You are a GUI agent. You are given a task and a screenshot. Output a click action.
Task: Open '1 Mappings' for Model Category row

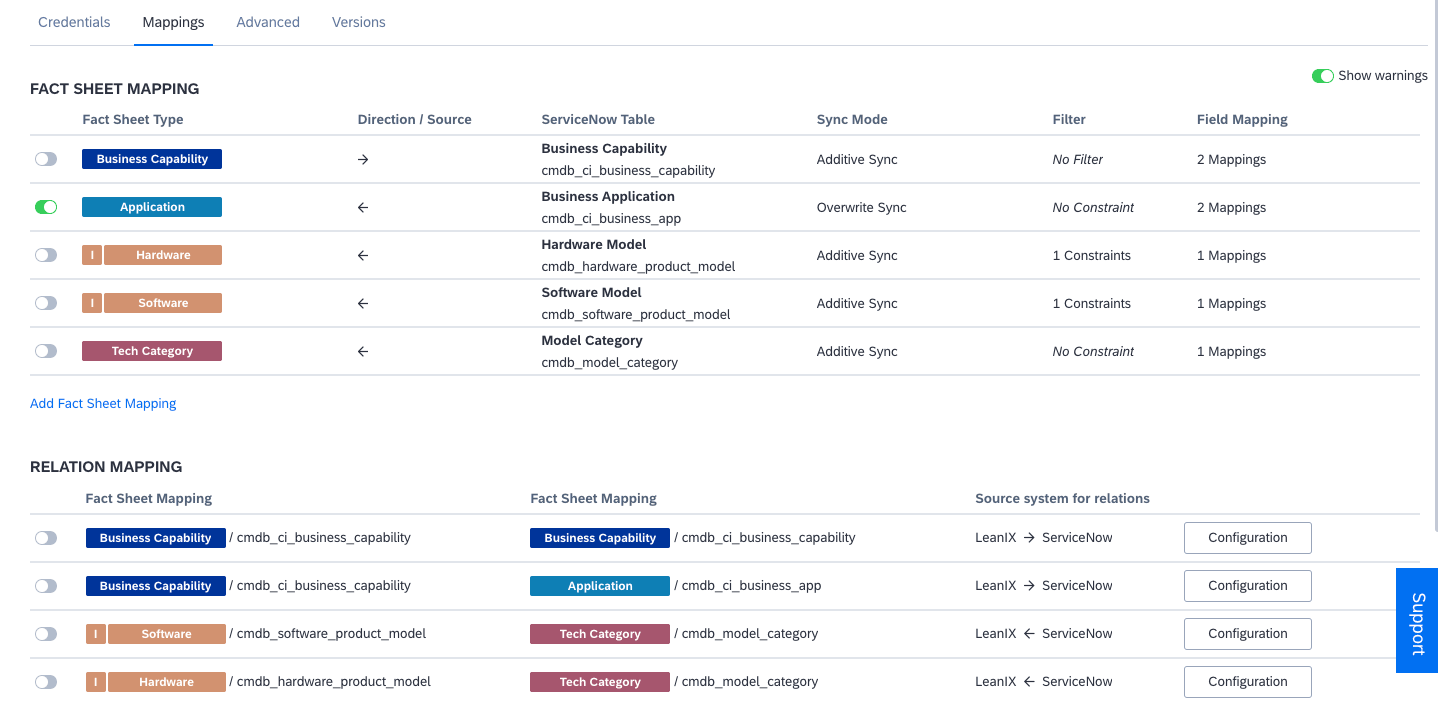click(1231, 352)
